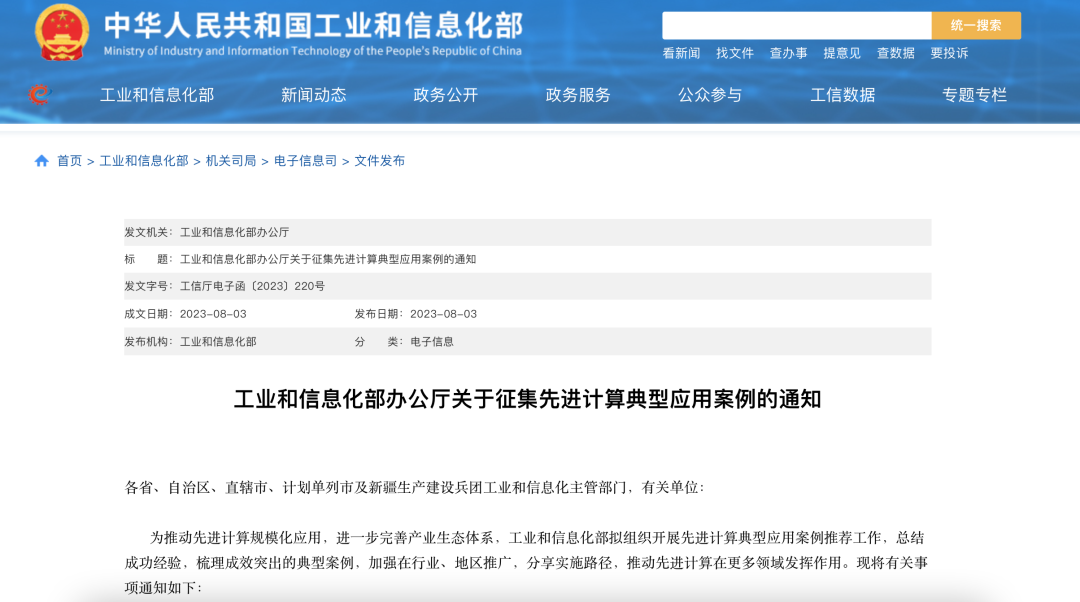Click 机关司局 breadcrumb link

point(231,160)
